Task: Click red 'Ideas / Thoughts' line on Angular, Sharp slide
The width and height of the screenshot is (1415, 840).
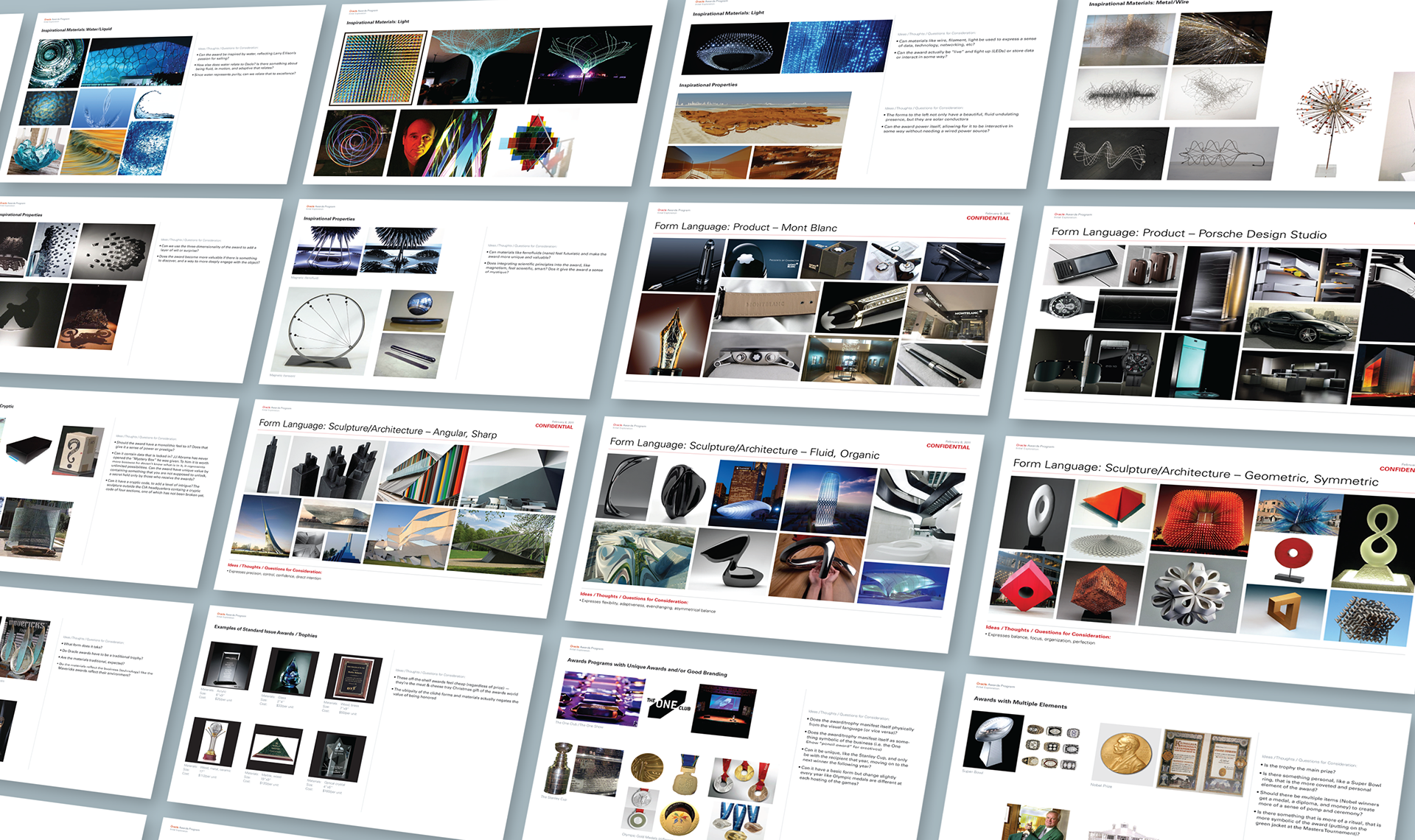Action: click(x=274, y=568)
